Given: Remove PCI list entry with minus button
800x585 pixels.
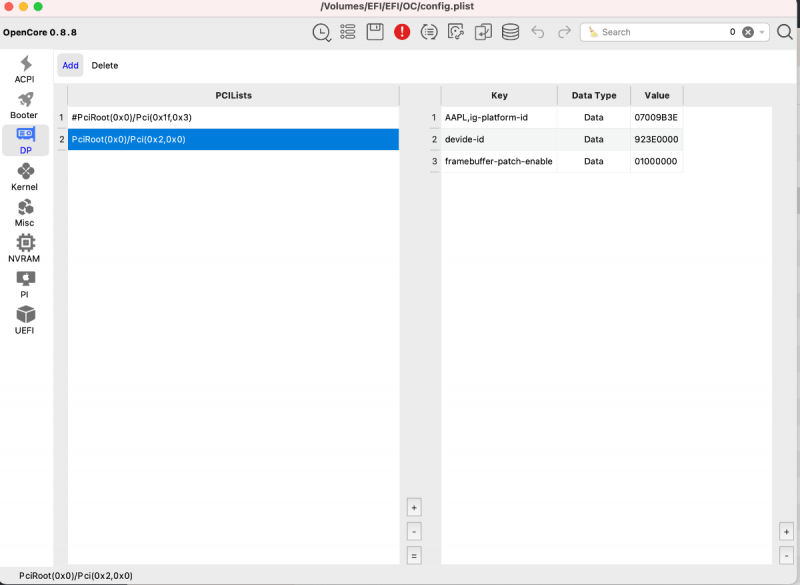Looking at the screenshot, I should (x=414, y=531).
